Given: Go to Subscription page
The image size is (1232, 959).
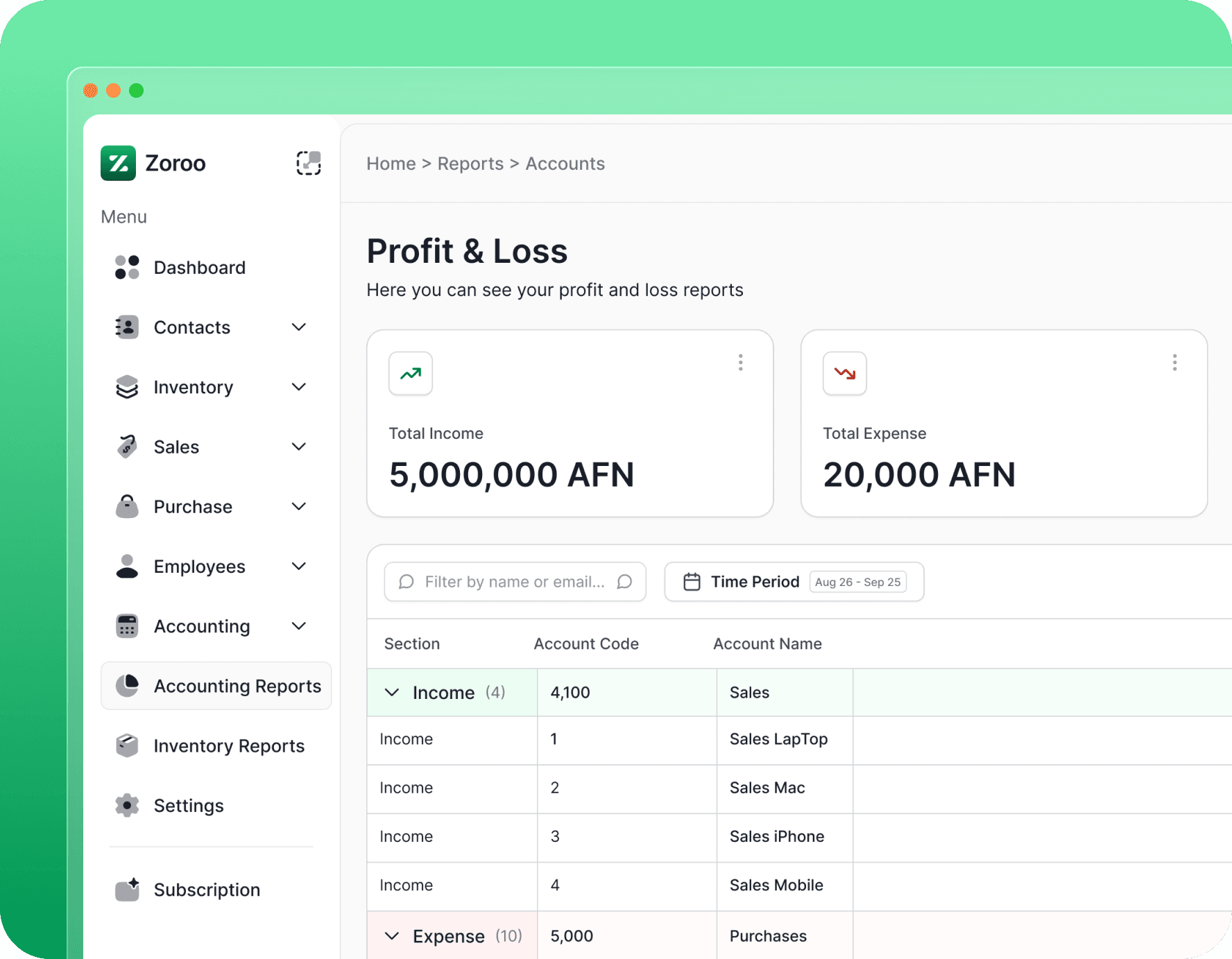Looking at the screenshot, I should point(207,890).
